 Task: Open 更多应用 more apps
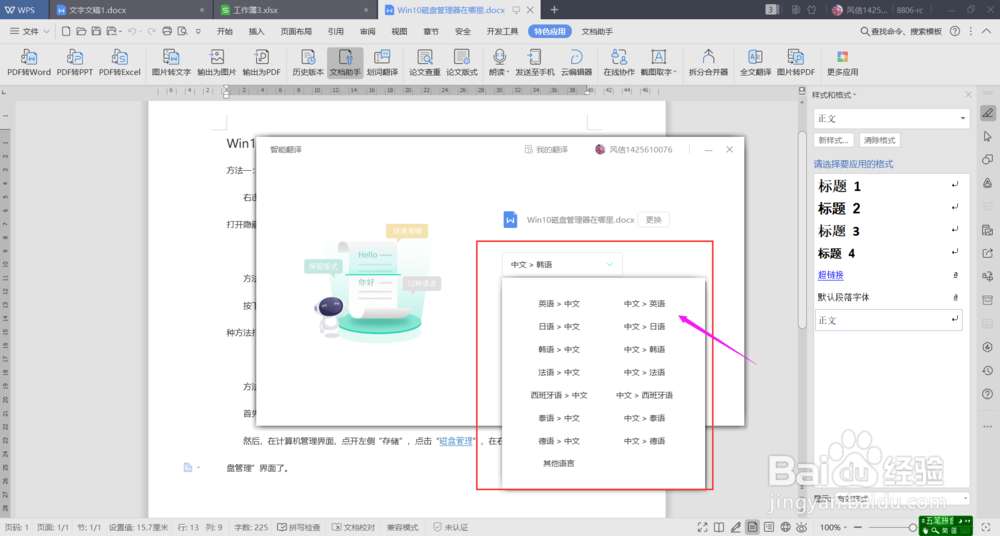[842, 63]
